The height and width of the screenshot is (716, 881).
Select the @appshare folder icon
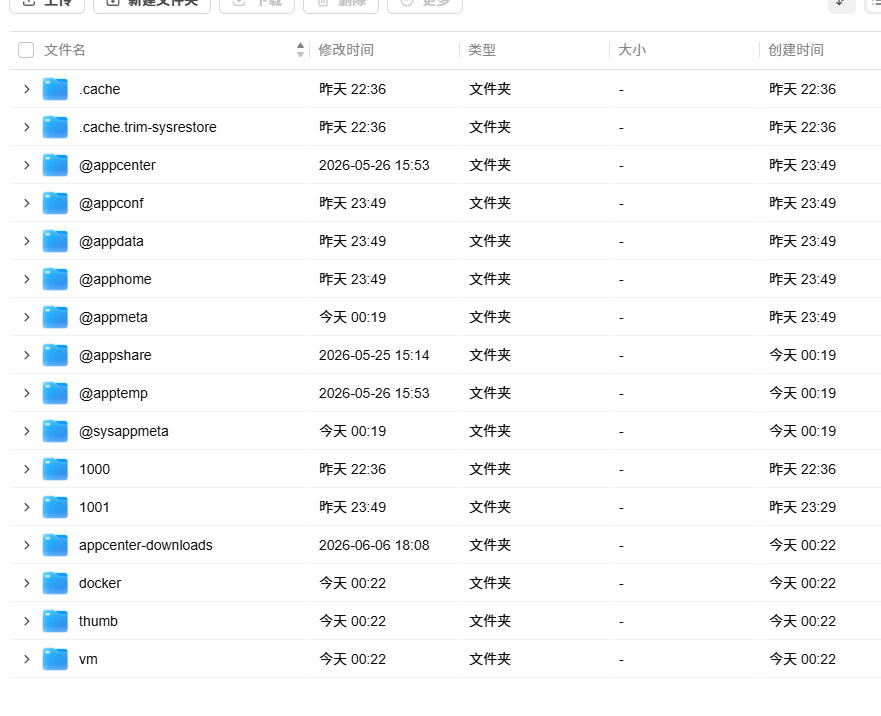coord(55,355)
